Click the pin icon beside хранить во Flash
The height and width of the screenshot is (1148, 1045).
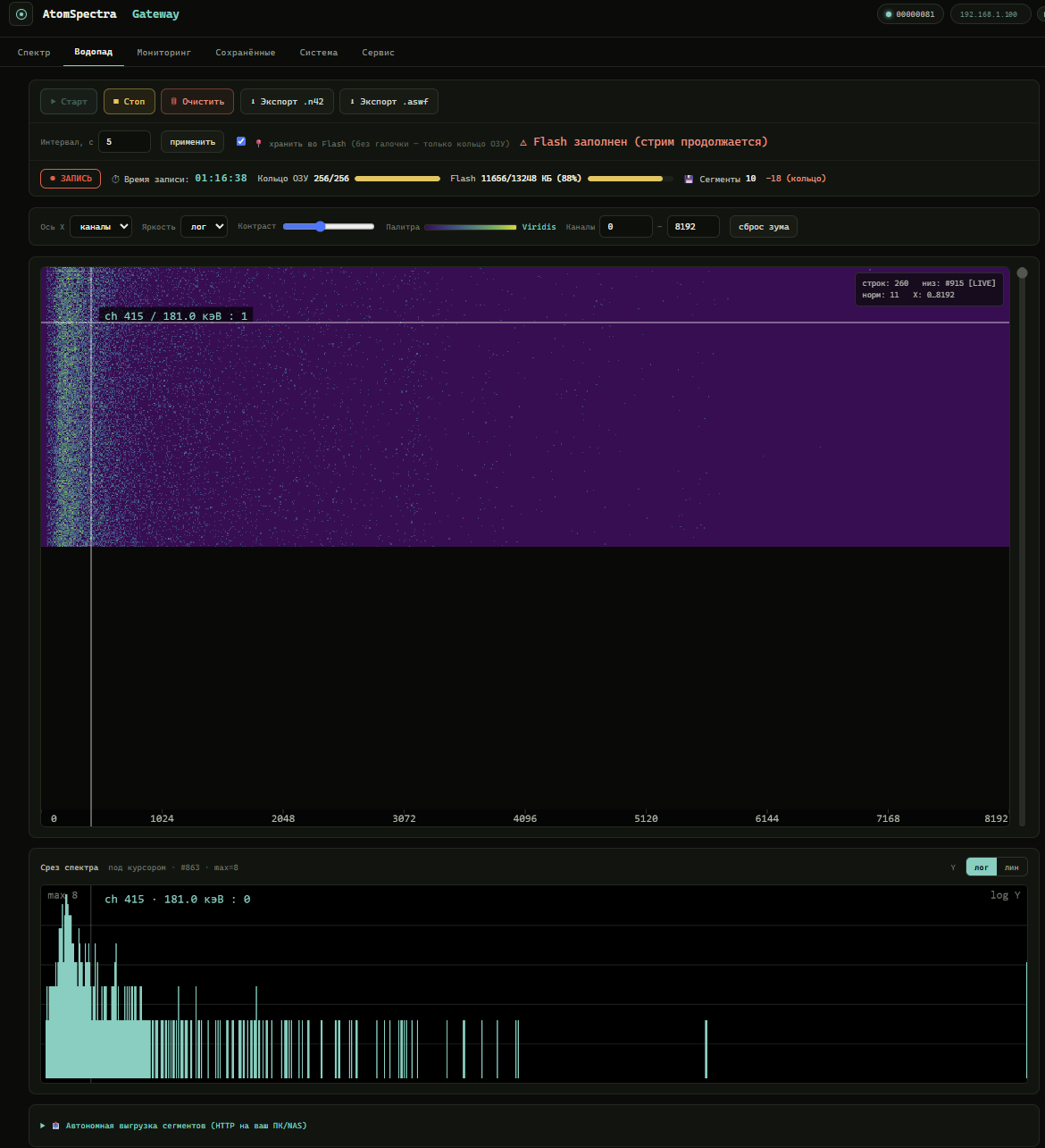(259, 143)
